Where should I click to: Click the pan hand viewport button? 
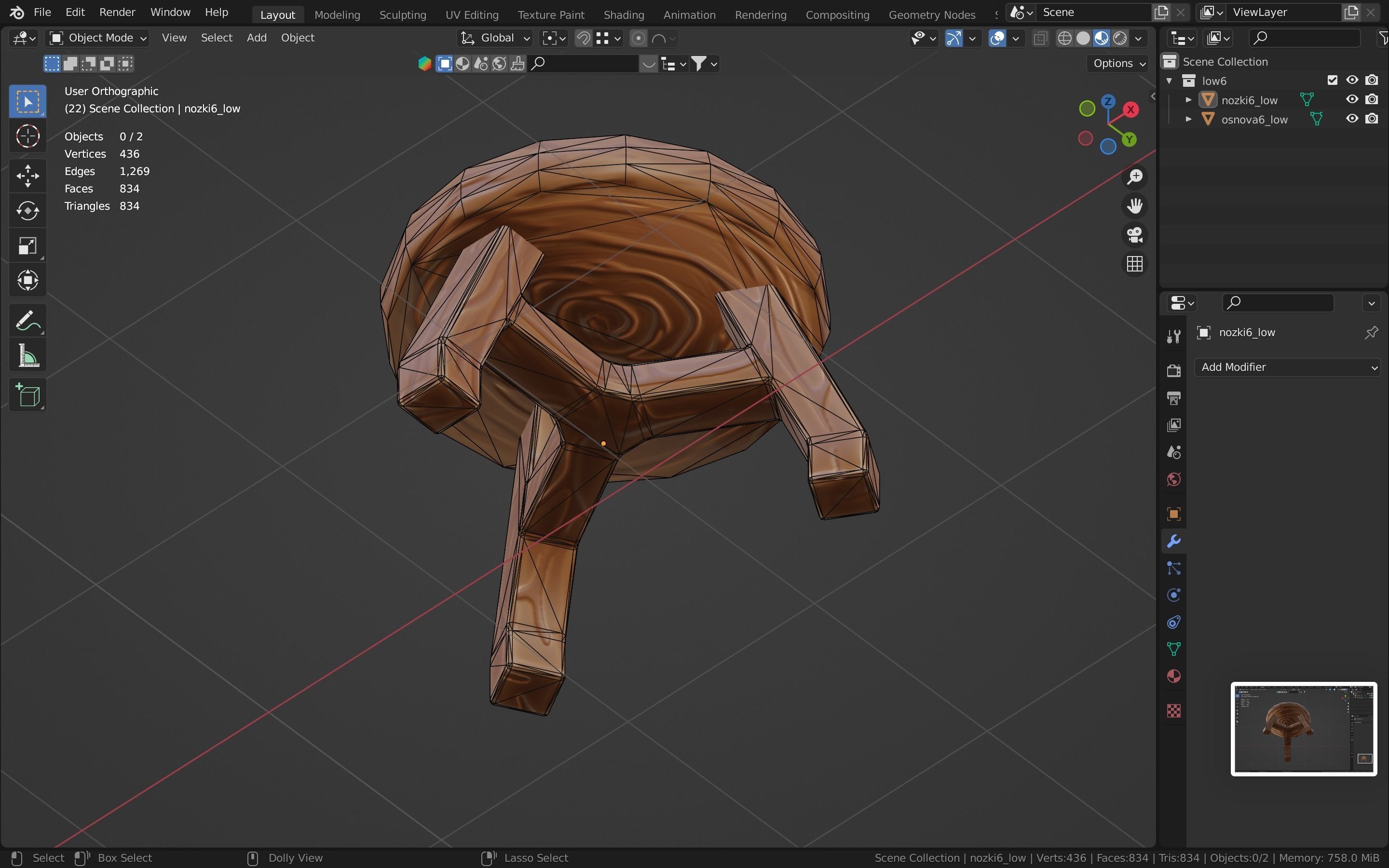[x=1135, y=206]
